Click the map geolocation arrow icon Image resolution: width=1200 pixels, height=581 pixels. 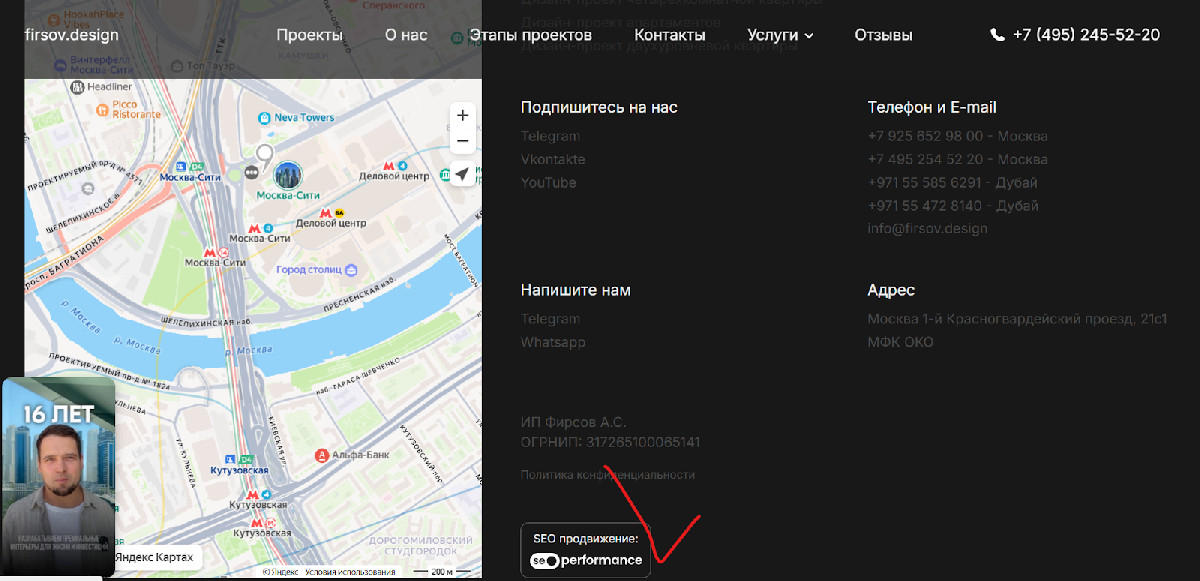(x=462, y=175)
